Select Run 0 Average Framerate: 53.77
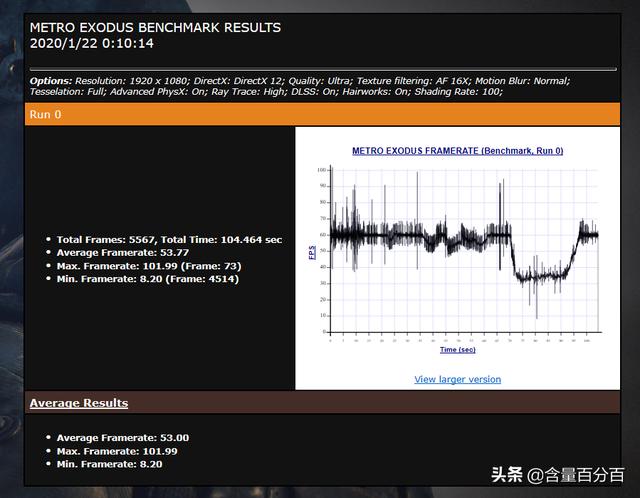Screen dimensions: 640x498 pyautogui.click(x=123, y=253)
